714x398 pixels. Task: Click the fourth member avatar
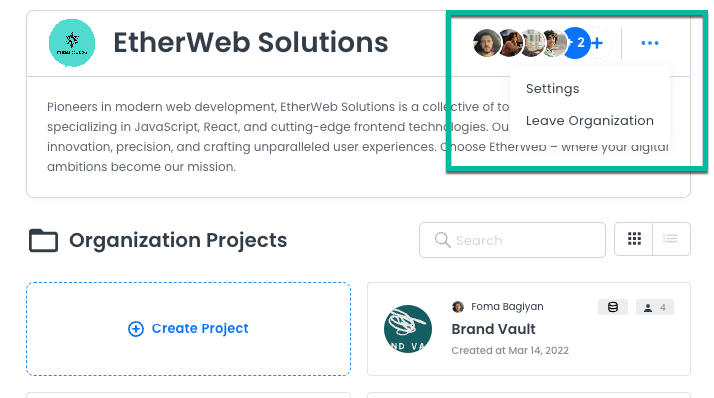click(555, 43)
